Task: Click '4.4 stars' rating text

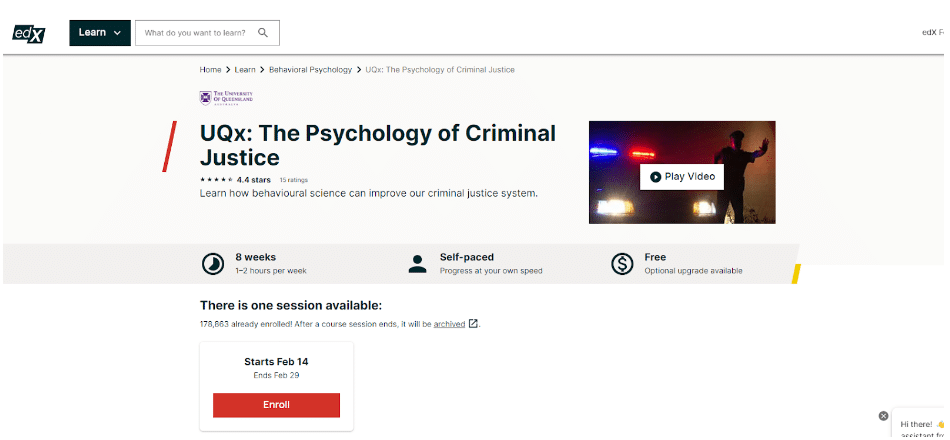Action: pyautogui.click(x=254, y=180)
